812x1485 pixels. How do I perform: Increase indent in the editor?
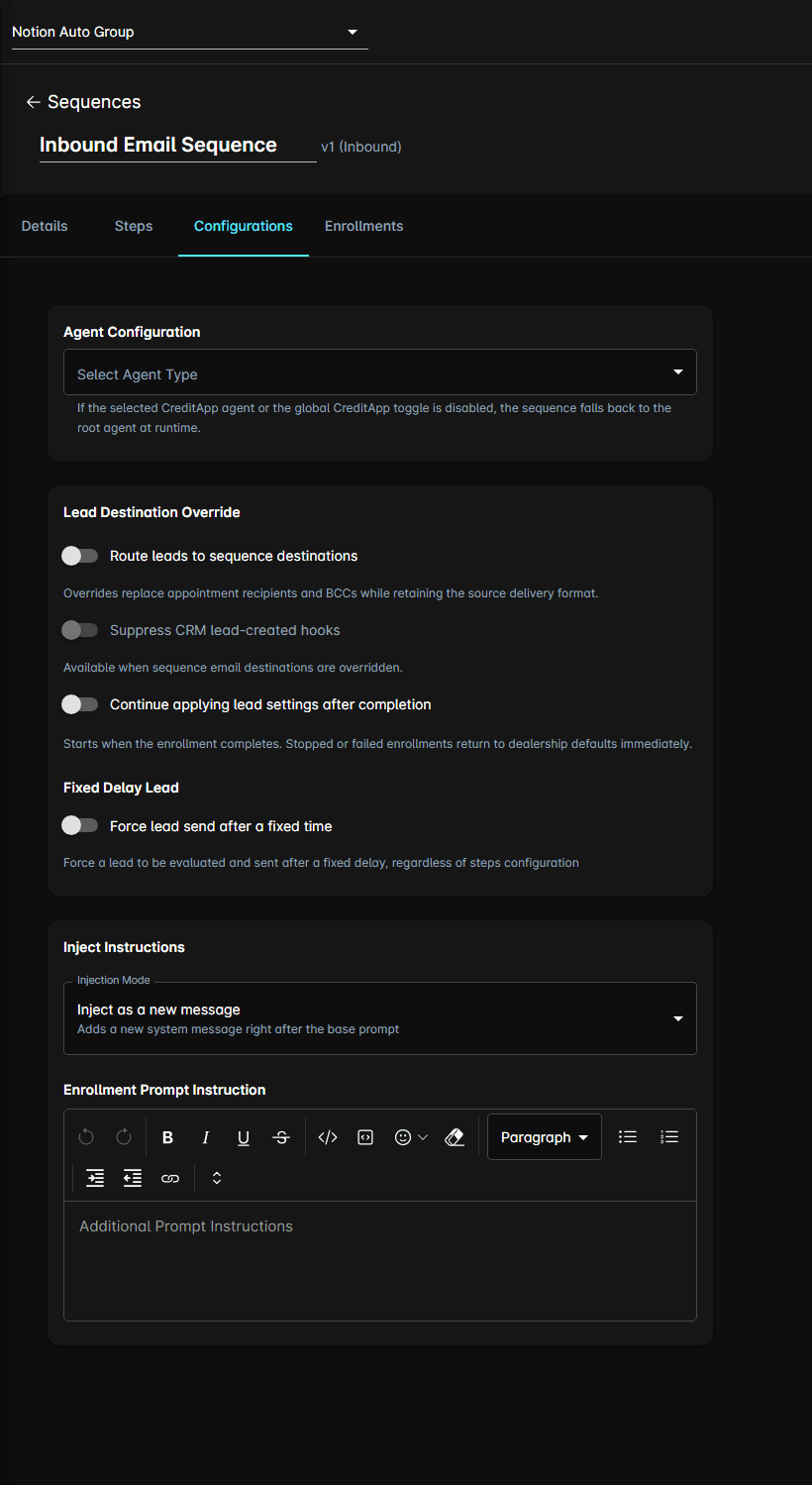95,1178
